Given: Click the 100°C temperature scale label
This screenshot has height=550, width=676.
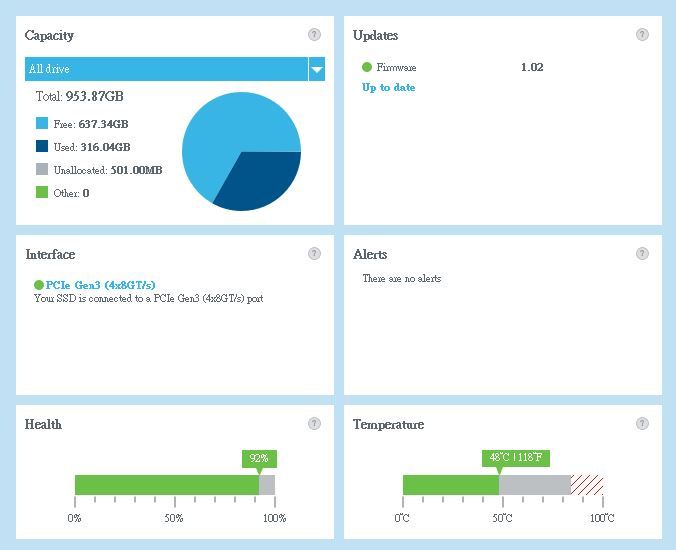Looking at the screenshot, I should pyautogui.click(x=602, y=518).
